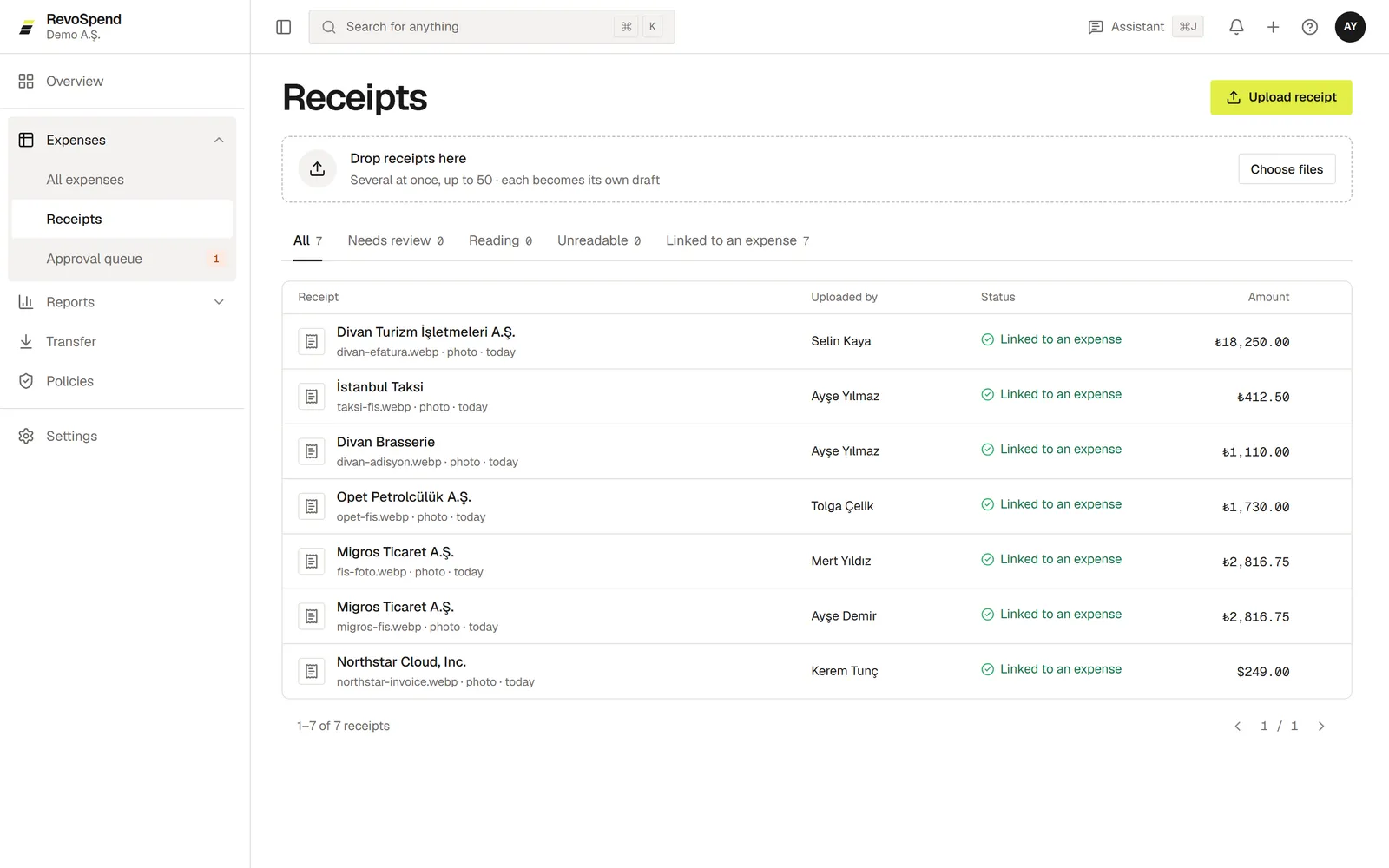The image size is (1389, 868).
Task: Open Linked to an expense tab
Action: [x=738, y=240]
